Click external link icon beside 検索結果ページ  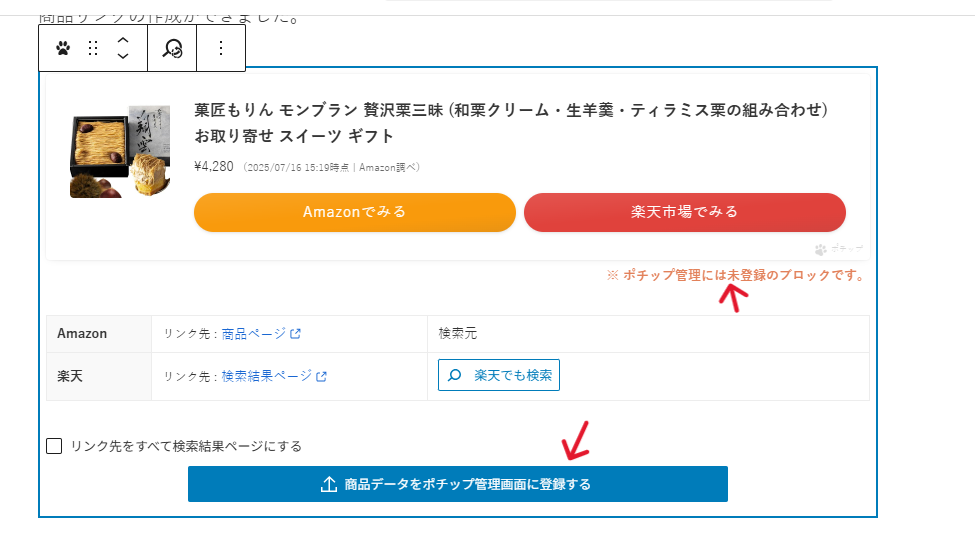321,376
